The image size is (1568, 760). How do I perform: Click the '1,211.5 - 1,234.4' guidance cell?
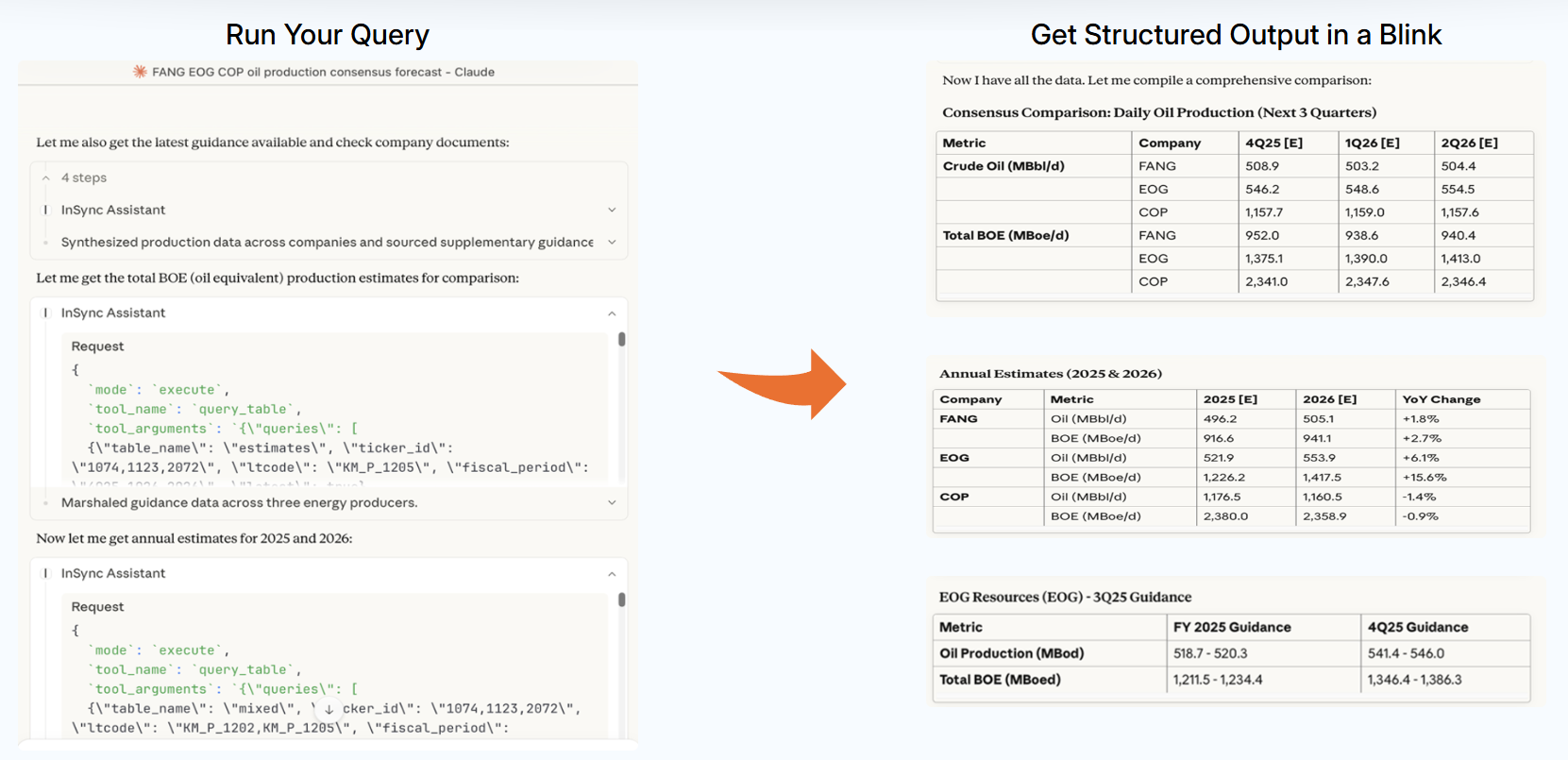pos(1218,680)
